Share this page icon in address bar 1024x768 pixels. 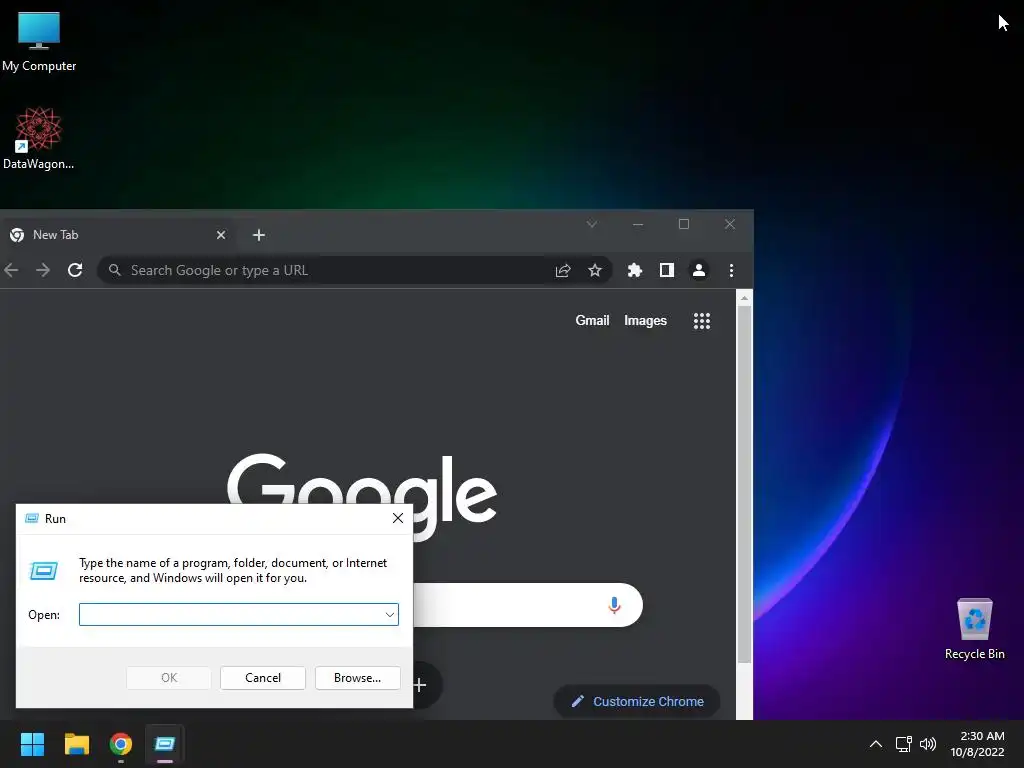click(563, 270)
